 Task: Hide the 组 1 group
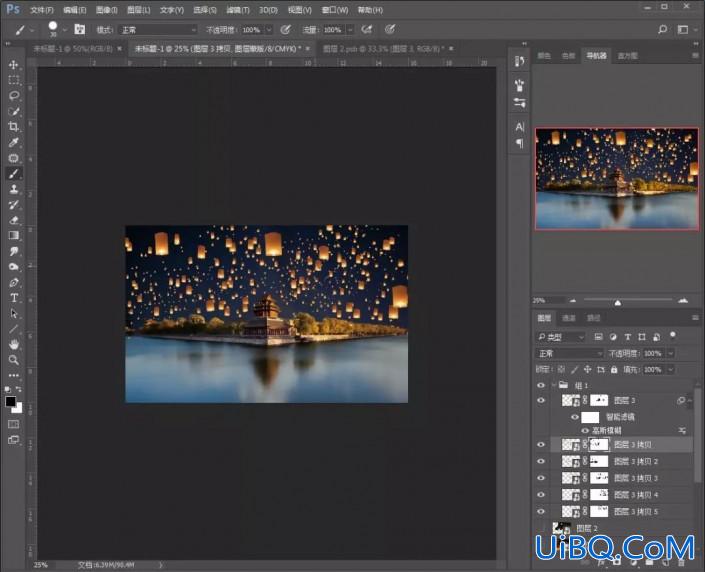click(541, 385)
